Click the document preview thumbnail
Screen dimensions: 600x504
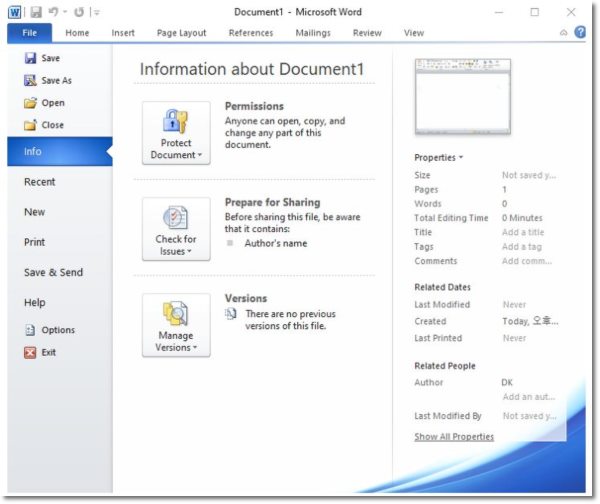[x=463, y=96]
